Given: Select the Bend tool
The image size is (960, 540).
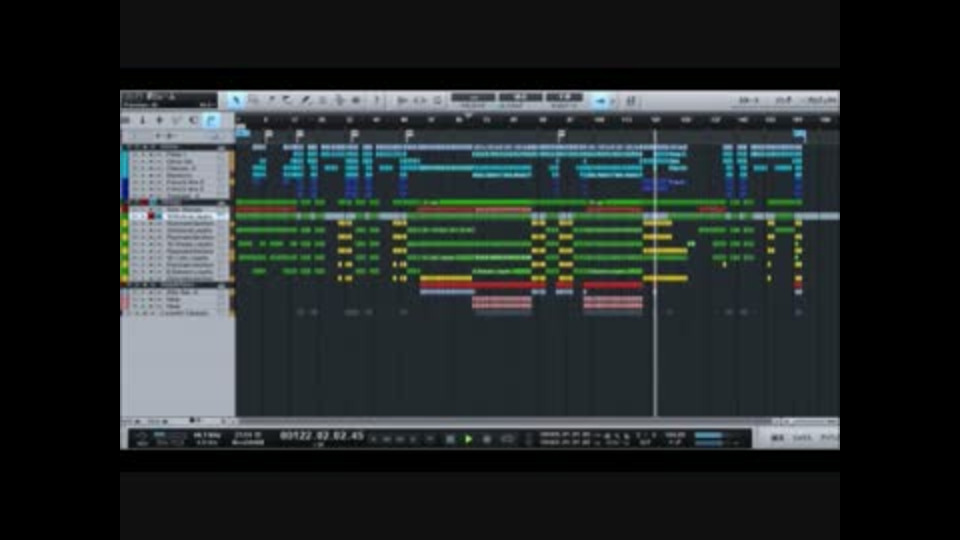Looking at the screenshot, I should tap(339, 101).
